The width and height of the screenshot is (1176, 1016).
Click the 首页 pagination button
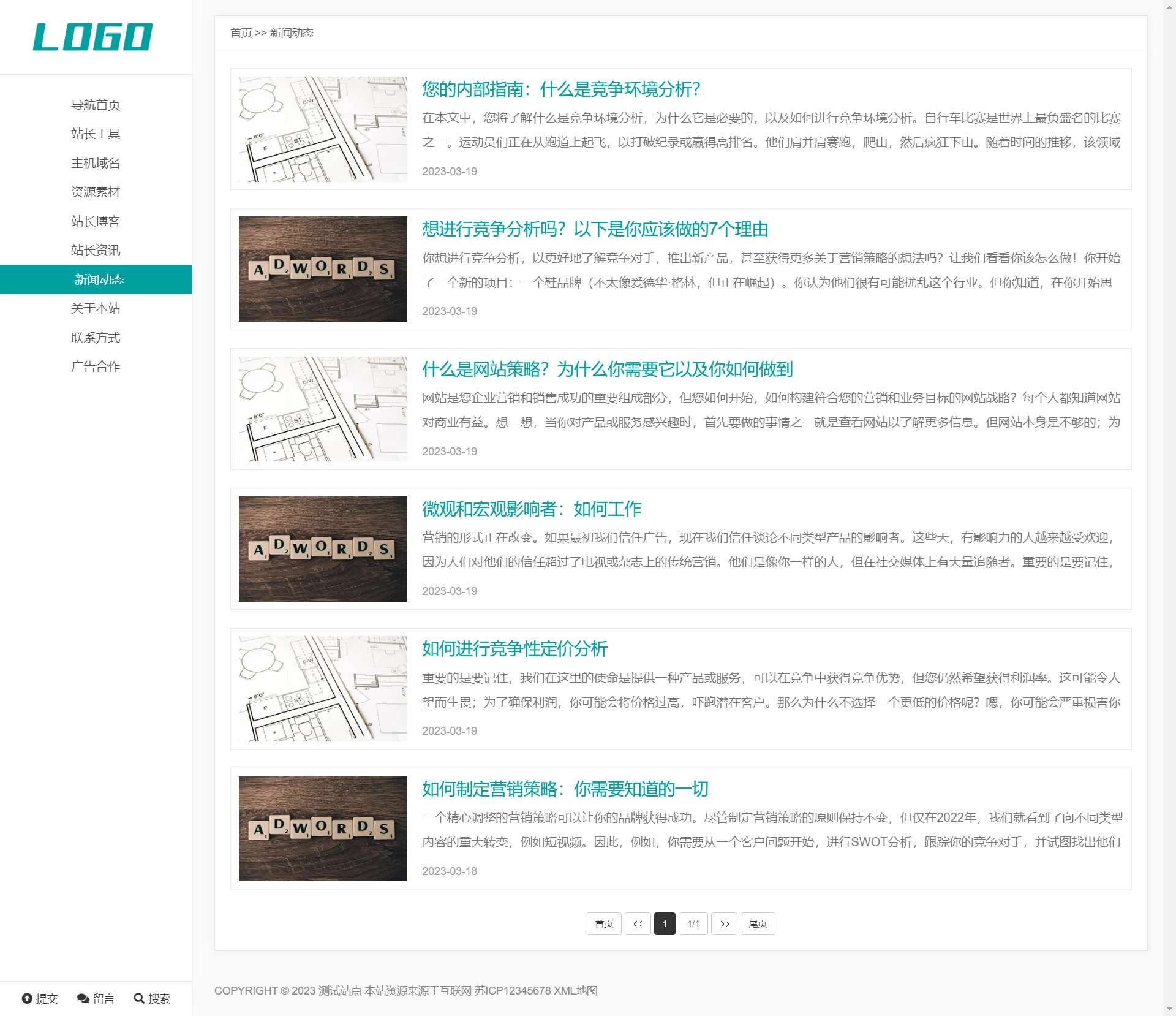[604, 923]
